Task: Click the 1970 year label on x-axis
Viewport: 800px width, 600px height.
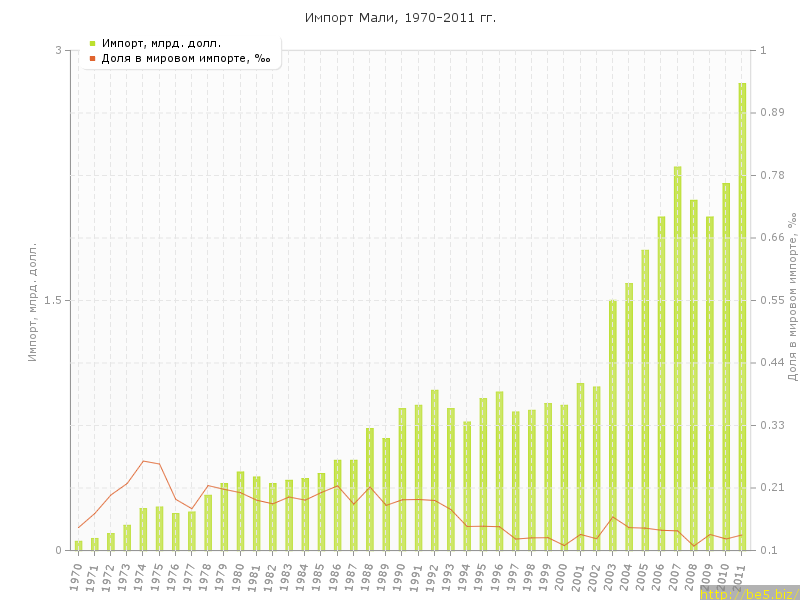Action: tap(77, 577)
